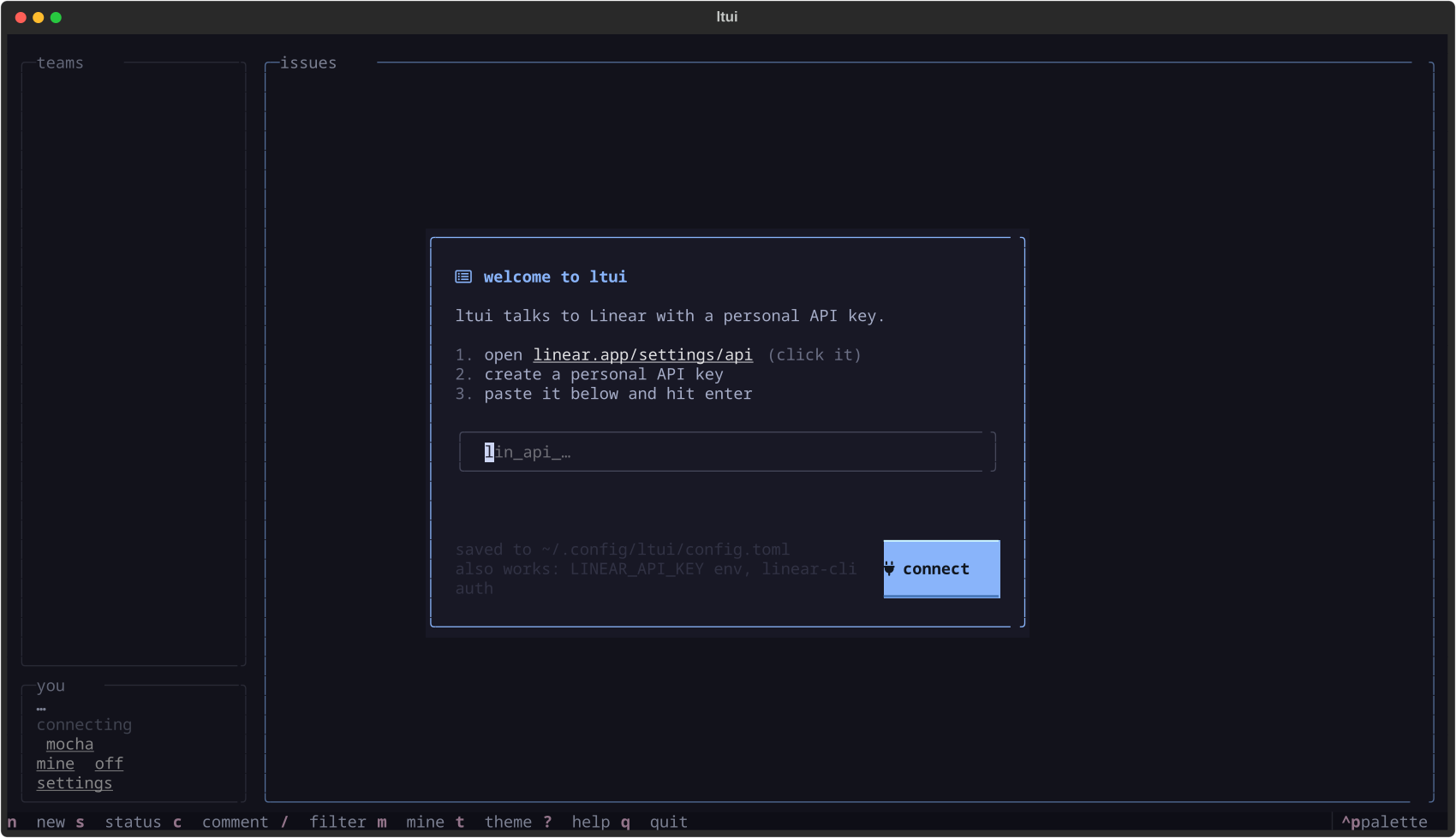
Task: Click the plug icon on connect button
Action: click(x=889, y=568)
